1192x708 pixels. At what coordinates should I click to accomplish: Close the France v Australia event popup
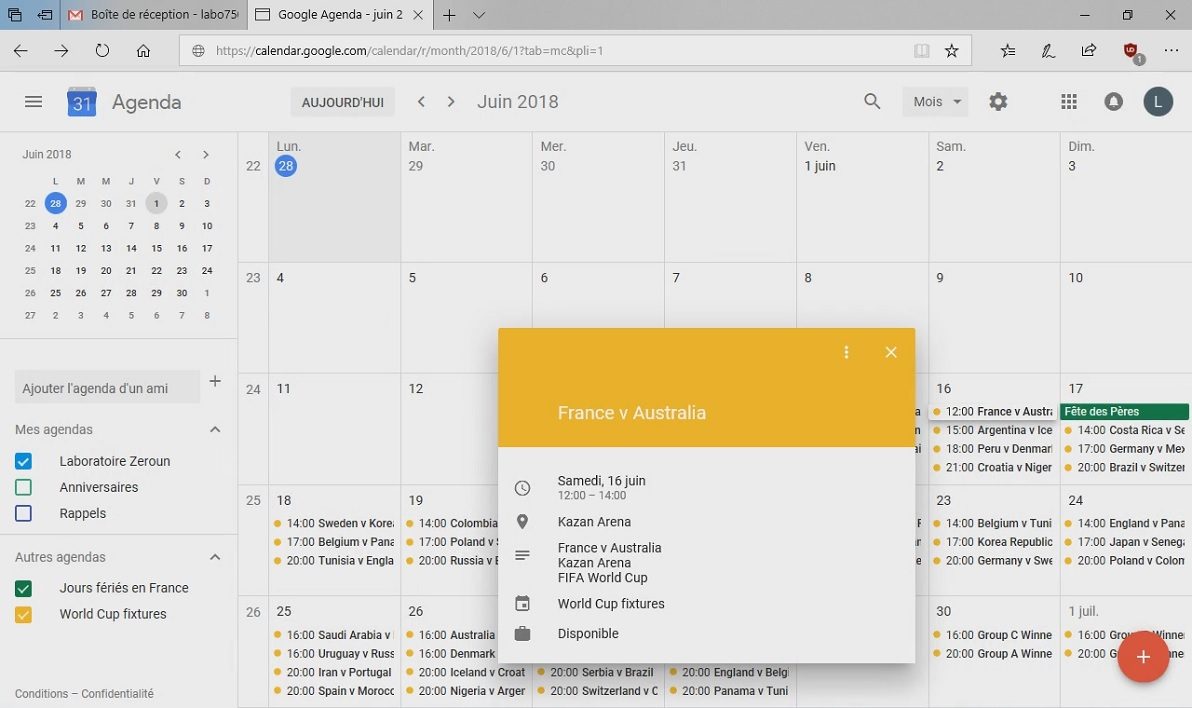891,352
